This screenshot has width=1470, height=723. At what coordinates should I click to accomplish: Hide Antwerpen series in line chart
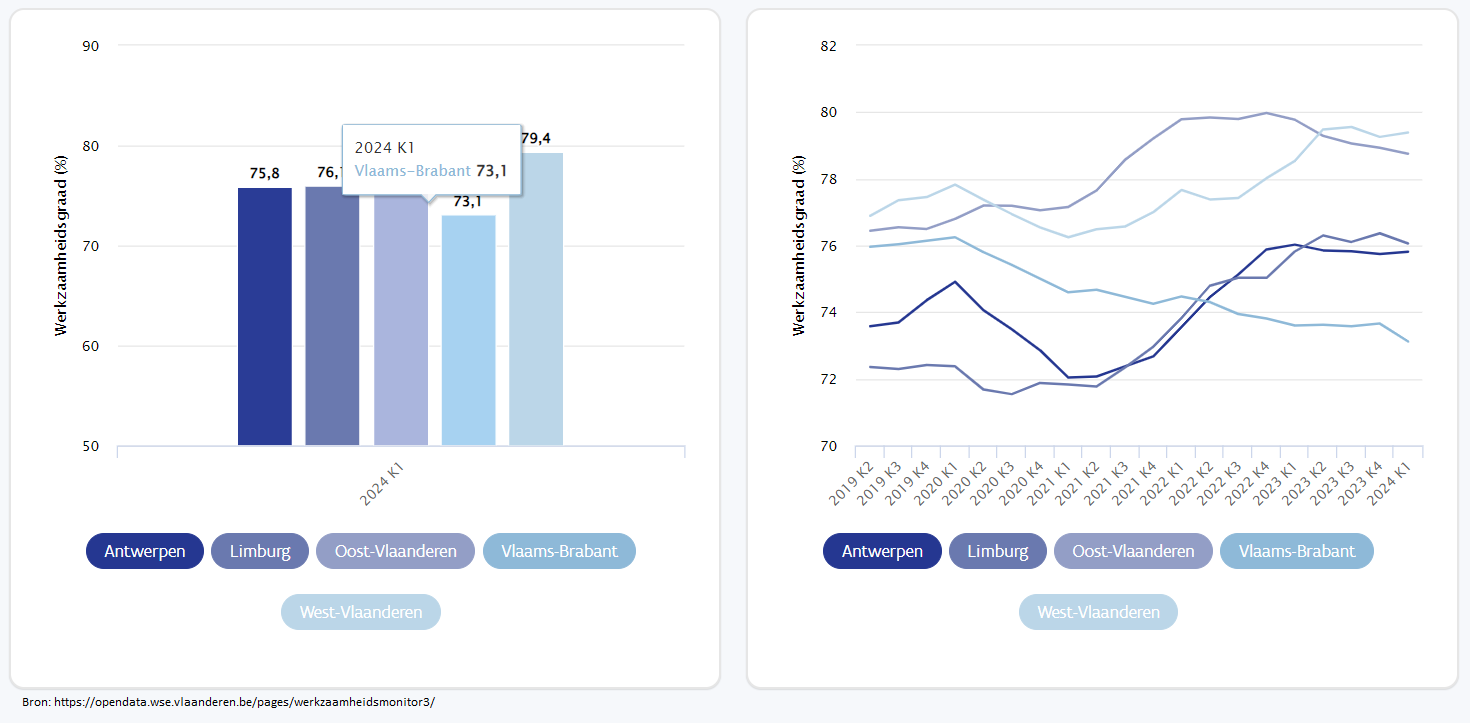click(882, 551)
